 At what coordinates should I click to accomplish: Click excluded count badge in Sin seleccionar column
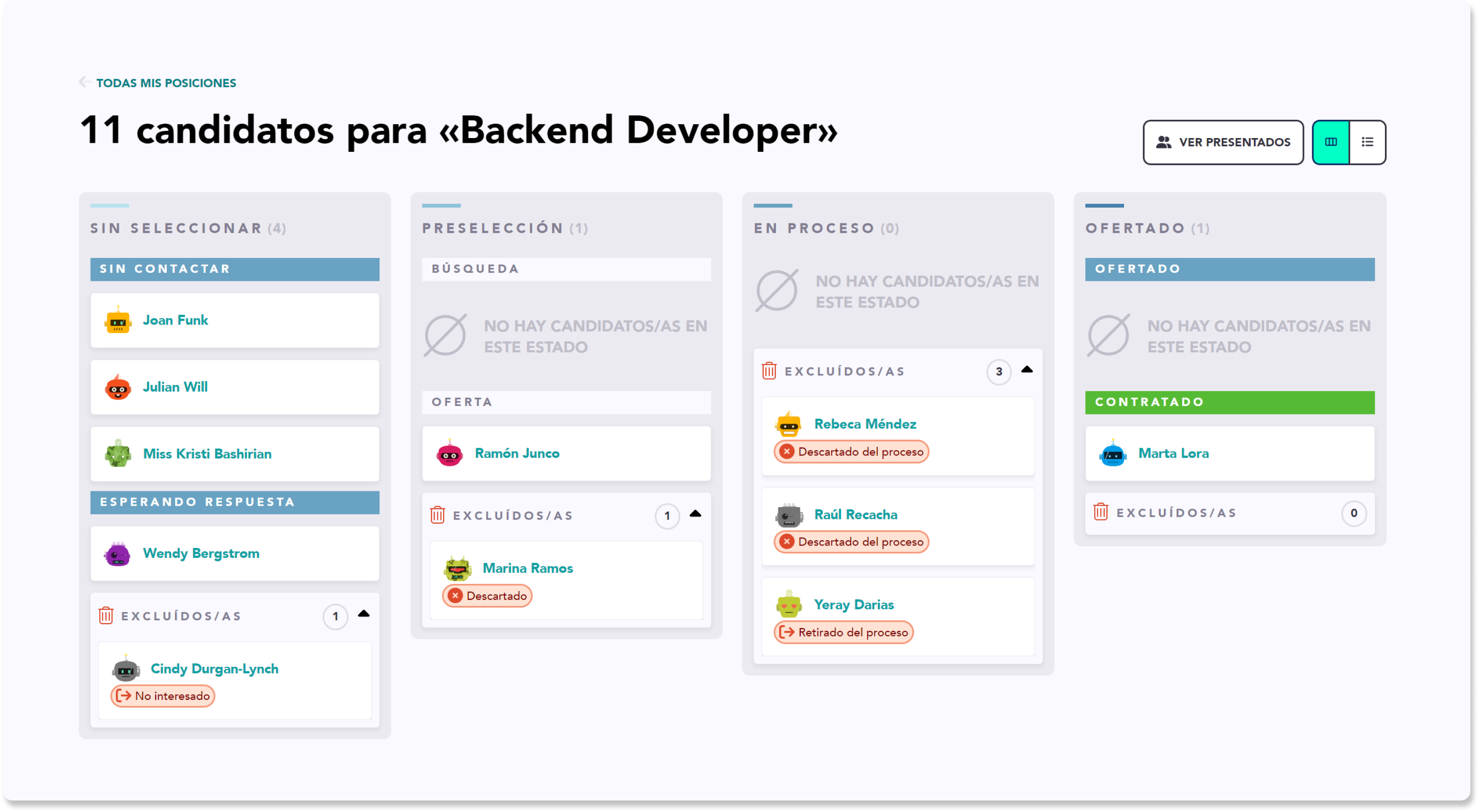[x=335, y=617]
